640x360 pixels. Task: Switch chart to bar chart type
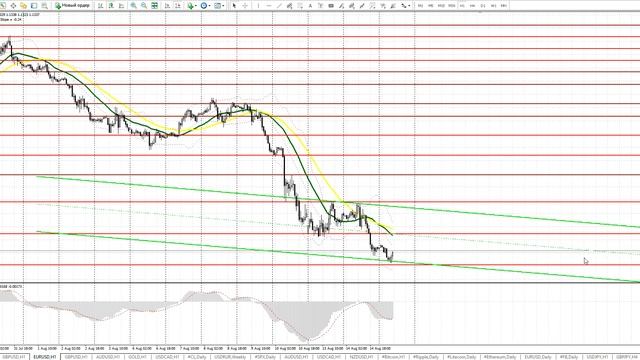[x=100, y=6]
